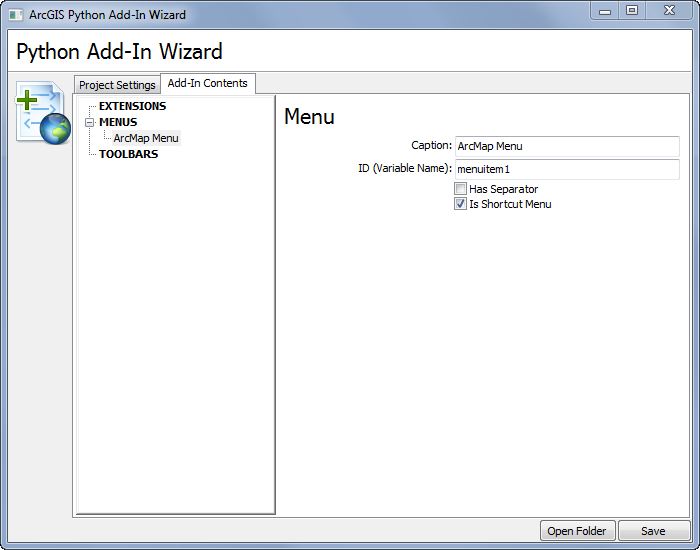Select the TOOLBARS tree item

129,154
